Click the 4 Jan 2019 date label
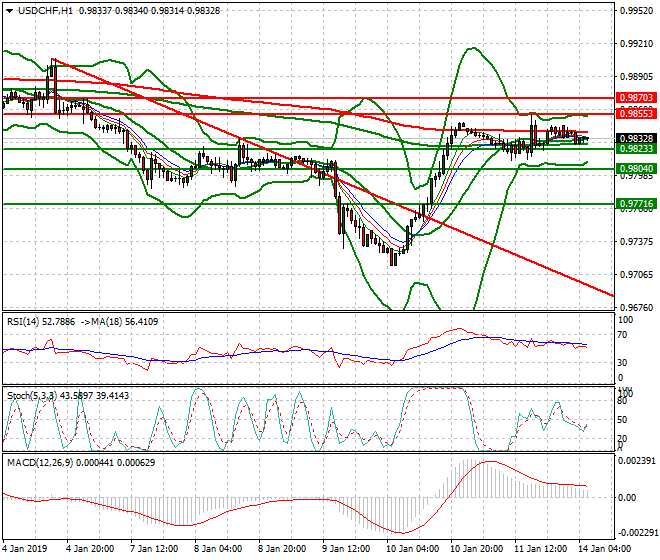Screen dimensions: 660x560 pos(25,549)
